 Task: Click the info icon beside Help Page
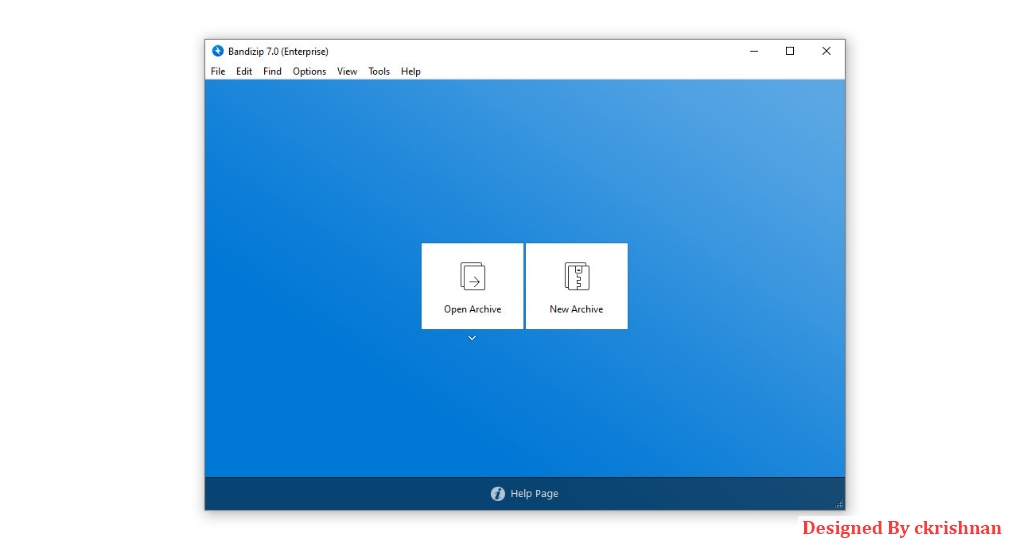498,494
